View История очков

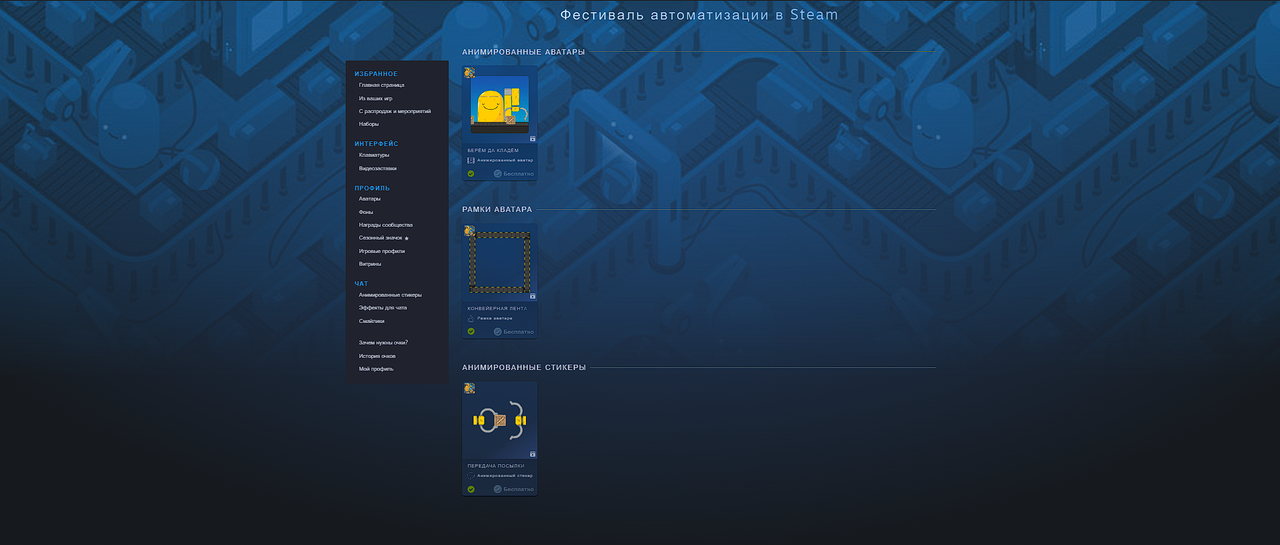(x=378, y=356)
